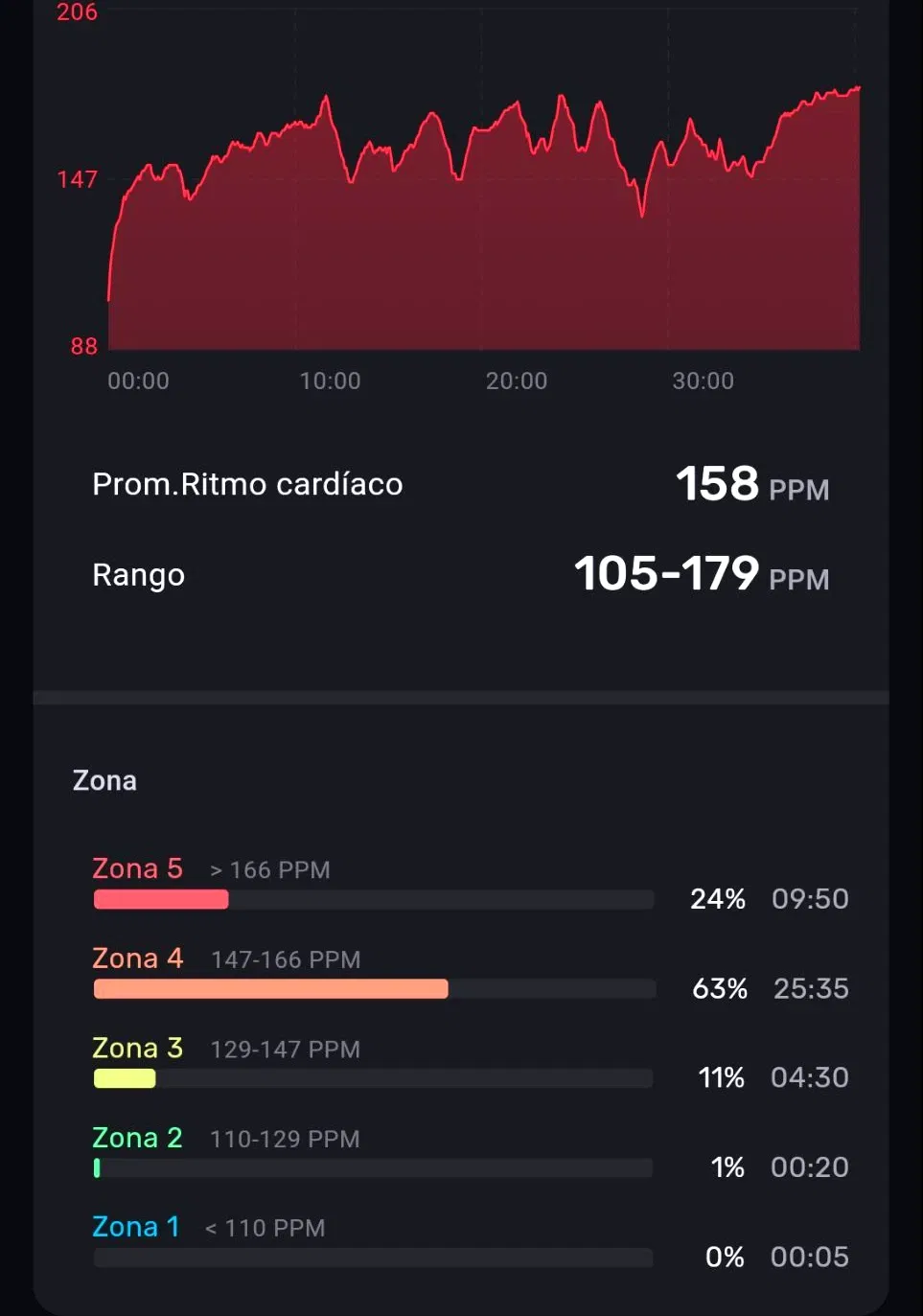Tap the red Zona 5 progress bar
This screenshot has width=923, height=1316.
pos(161,899)
